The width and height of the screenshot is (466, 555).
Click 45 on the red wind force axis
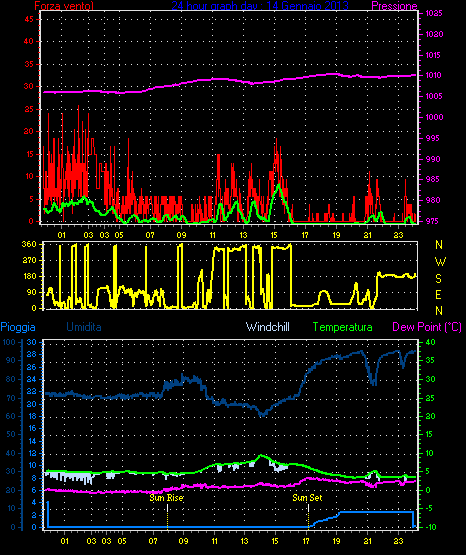[x=29, y=19]
